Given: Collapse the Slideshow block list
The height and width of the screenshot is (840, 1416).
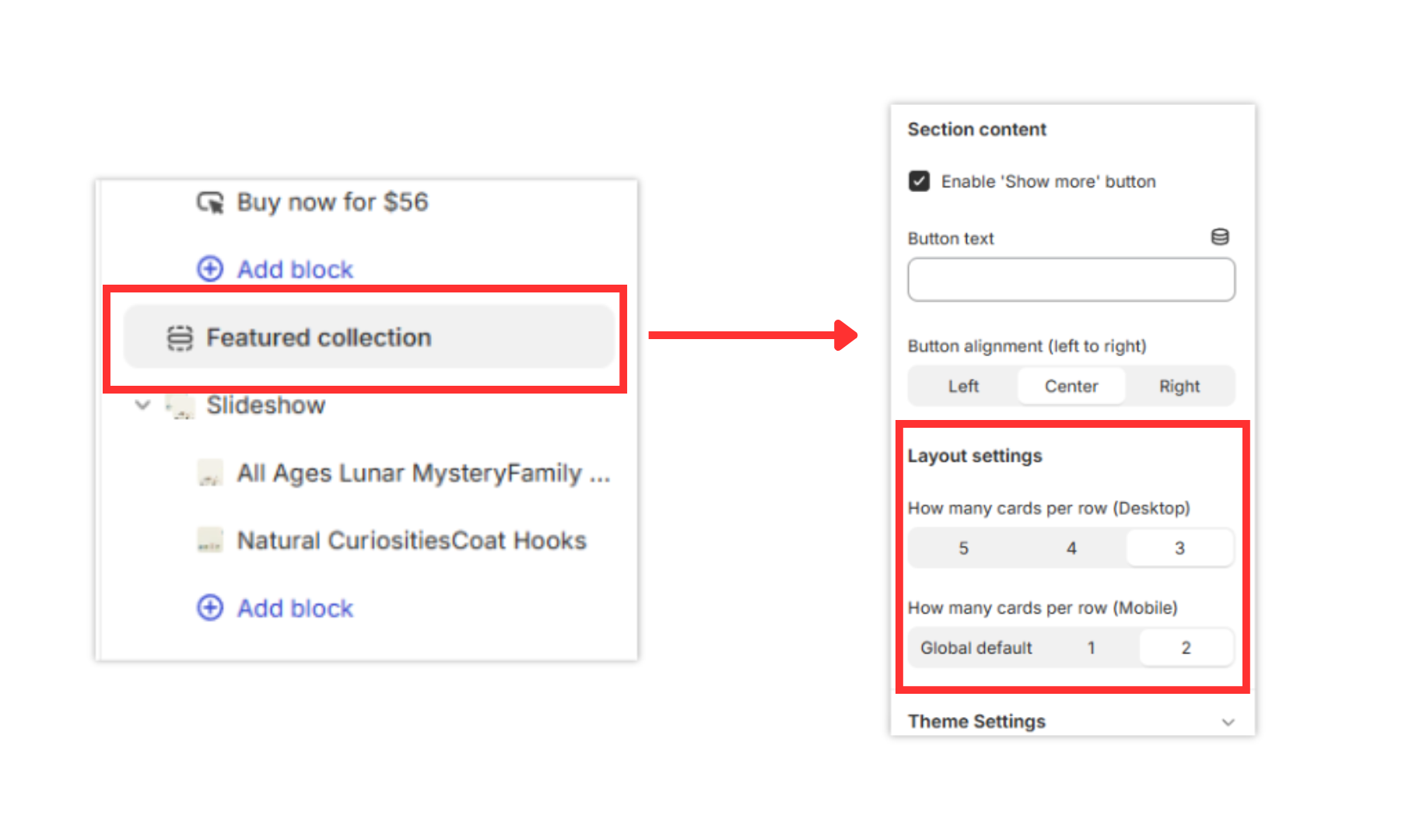Looking at the screenshot, I should (x=142, y=405).
